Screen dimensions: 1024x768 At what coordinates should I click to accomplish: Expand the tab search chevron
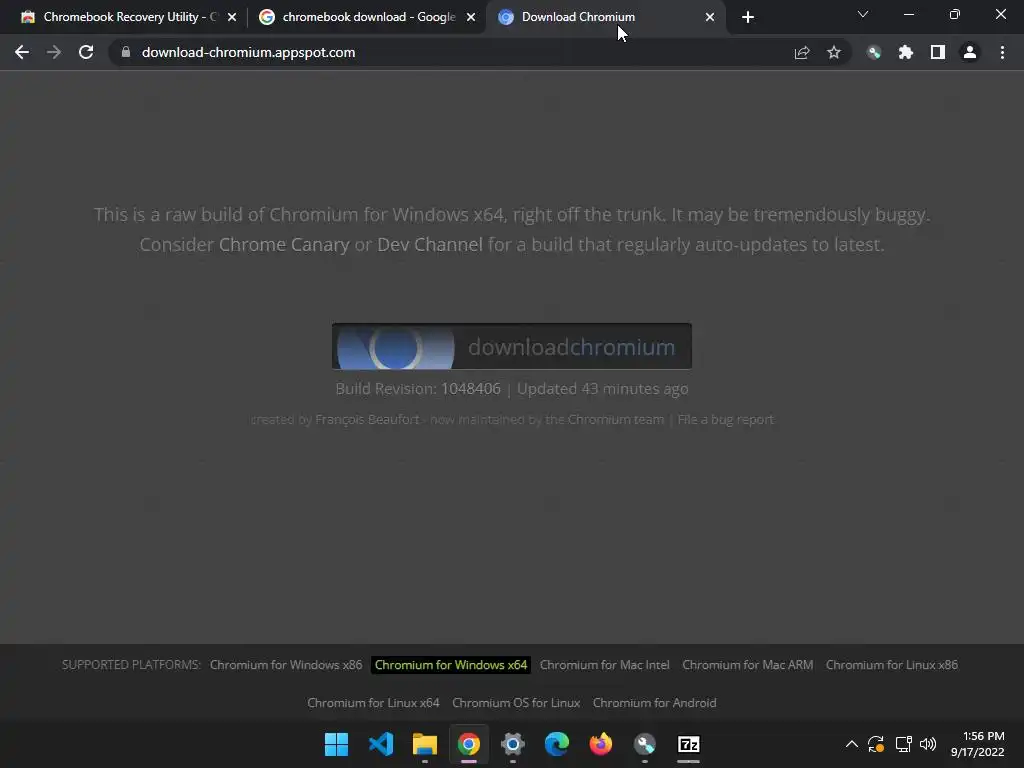coord(863,14)
